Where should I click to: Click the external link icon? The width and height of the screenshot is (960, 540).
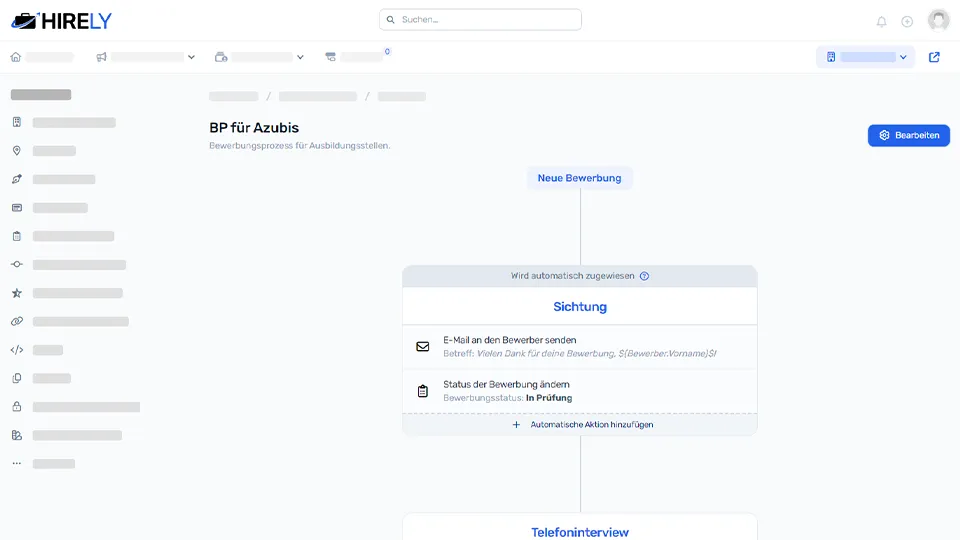[x=934, y=57]
